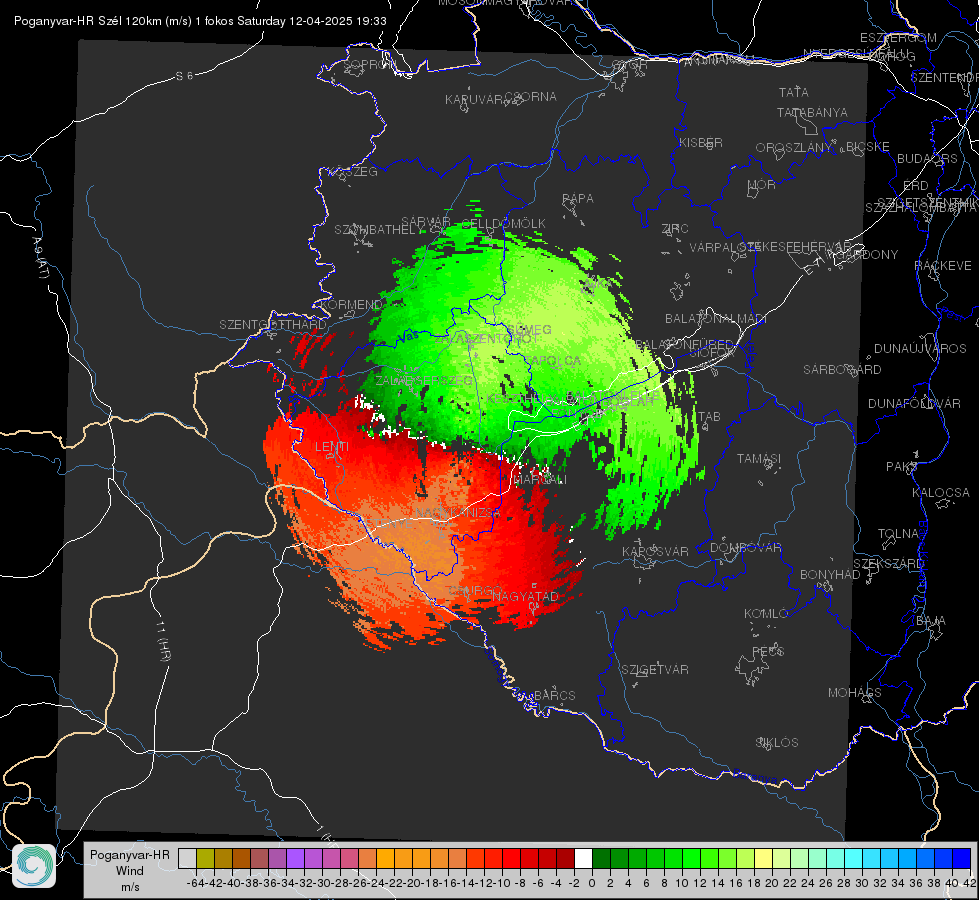This screenshot has width=979, height=900.
Task: Click the SARBOGARD label
Action: 842,370
